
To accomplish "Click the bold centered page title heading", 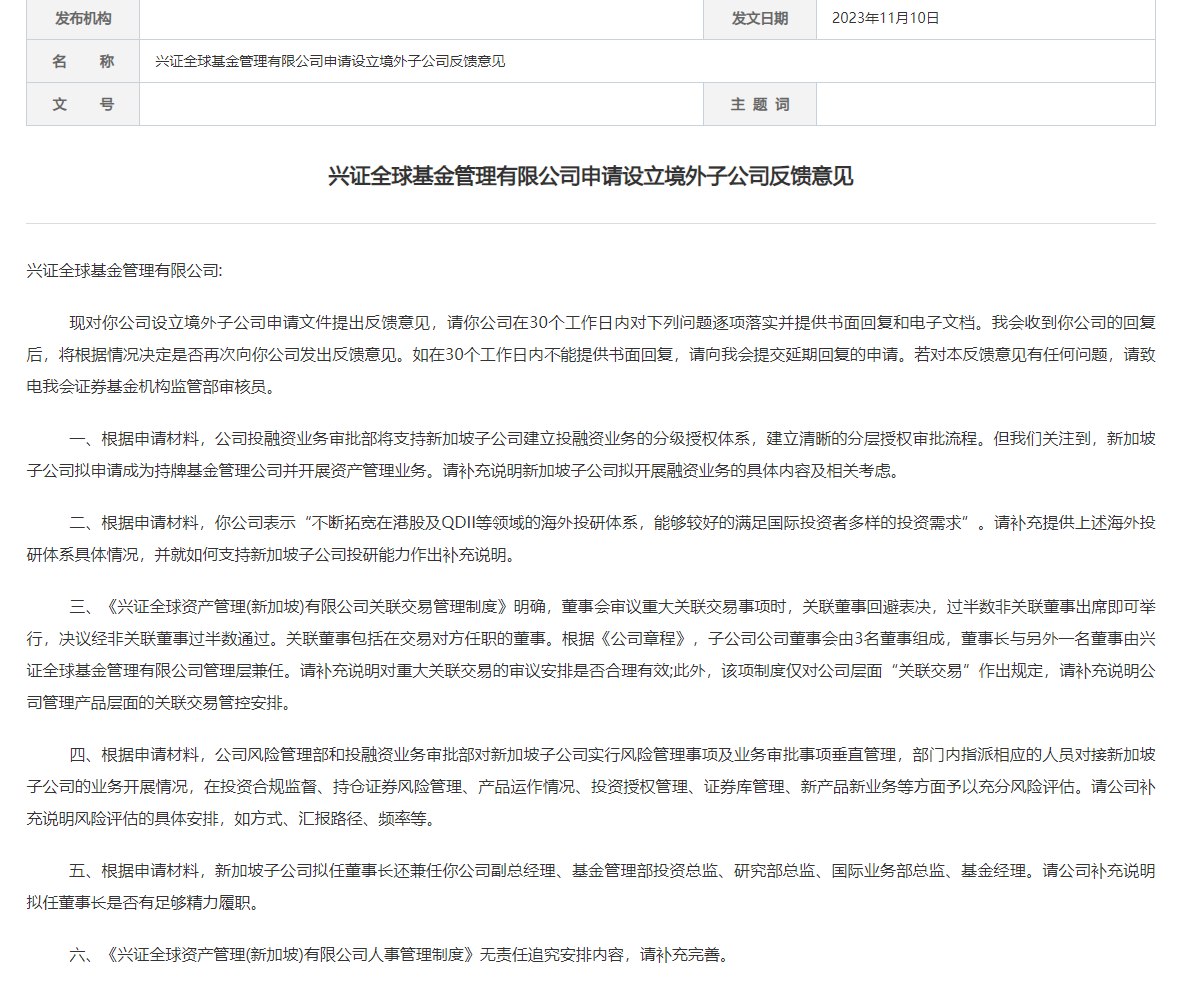I will (x=590, y=177).
